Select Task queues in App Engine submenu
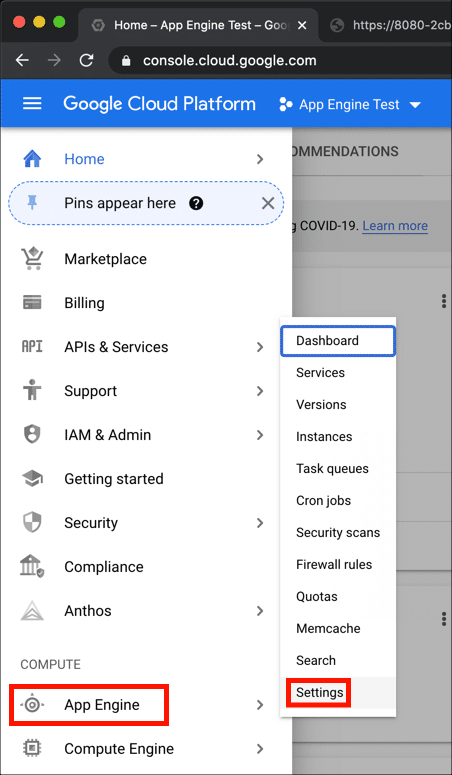Image resolution: width=452 pixels, height=775 pixels. coord(338,469)
